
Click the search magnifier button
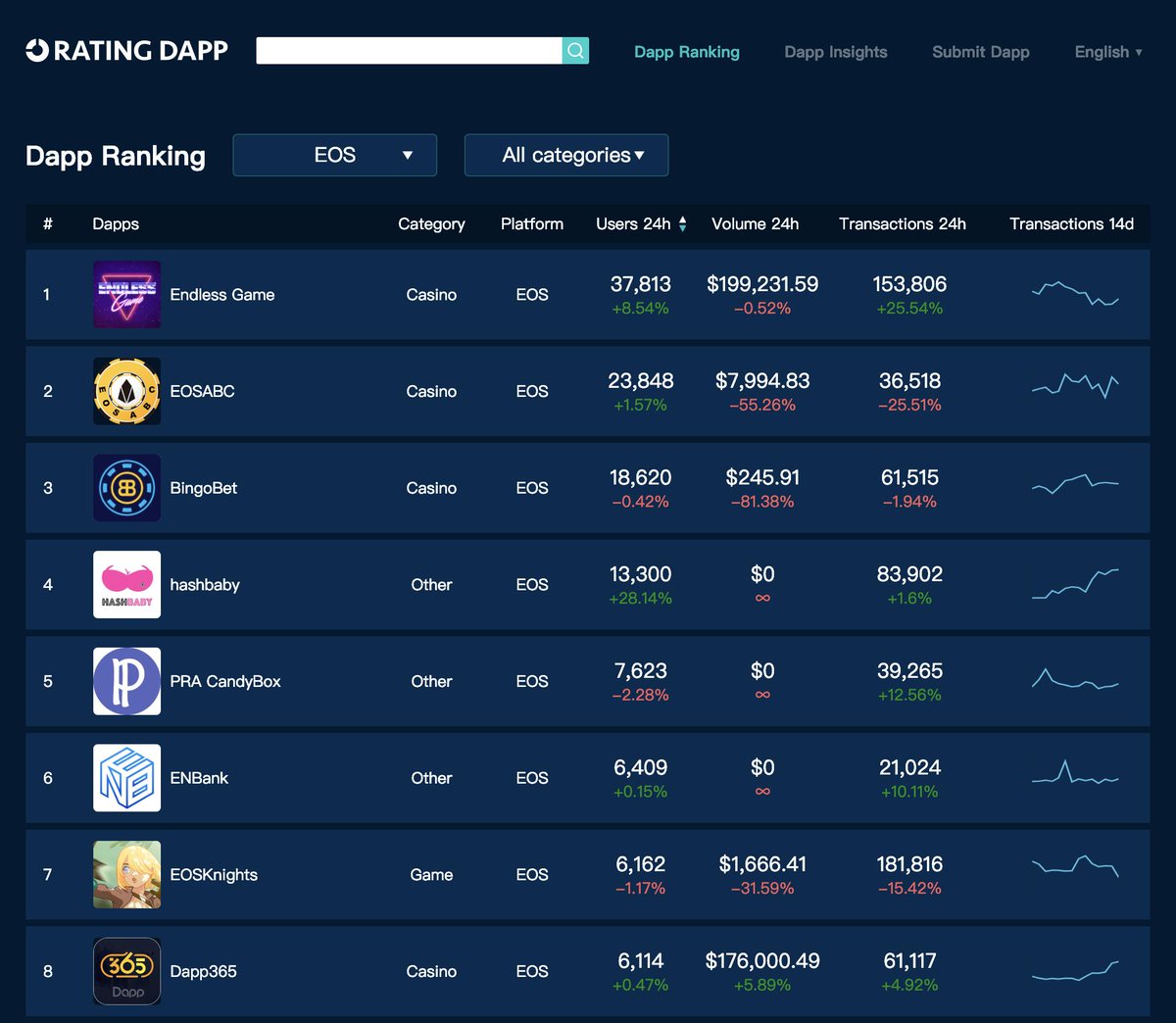click(x=575, y=51)
